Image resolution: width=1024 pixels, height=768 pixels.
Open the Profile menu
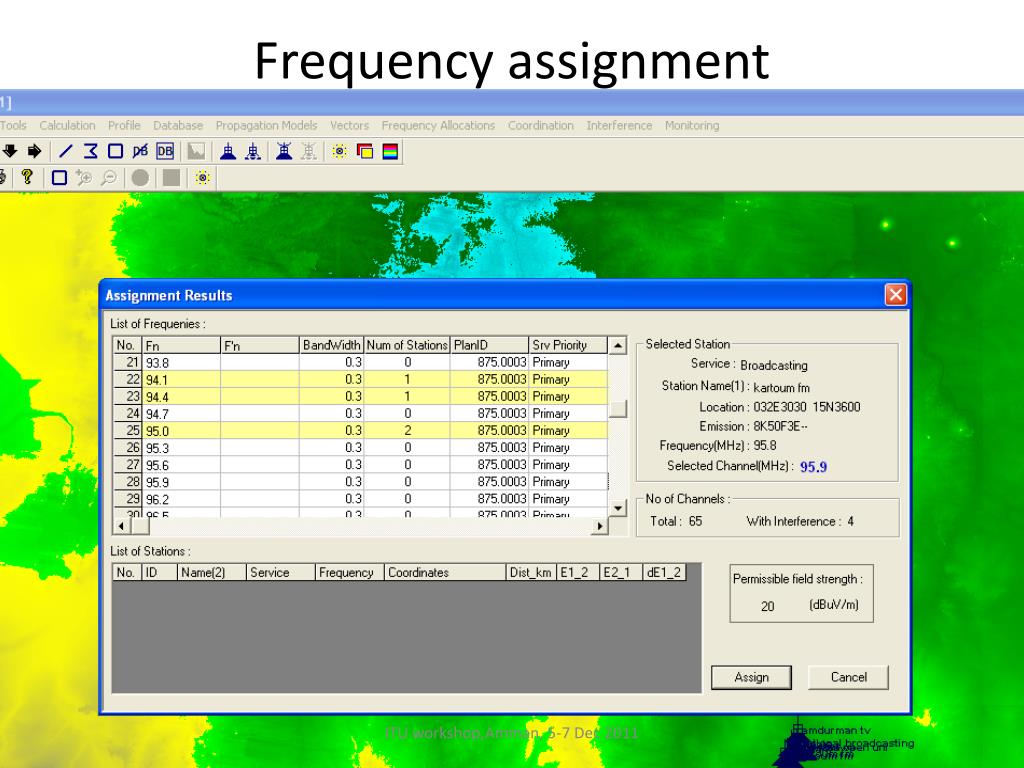click(x=124, y=125)
